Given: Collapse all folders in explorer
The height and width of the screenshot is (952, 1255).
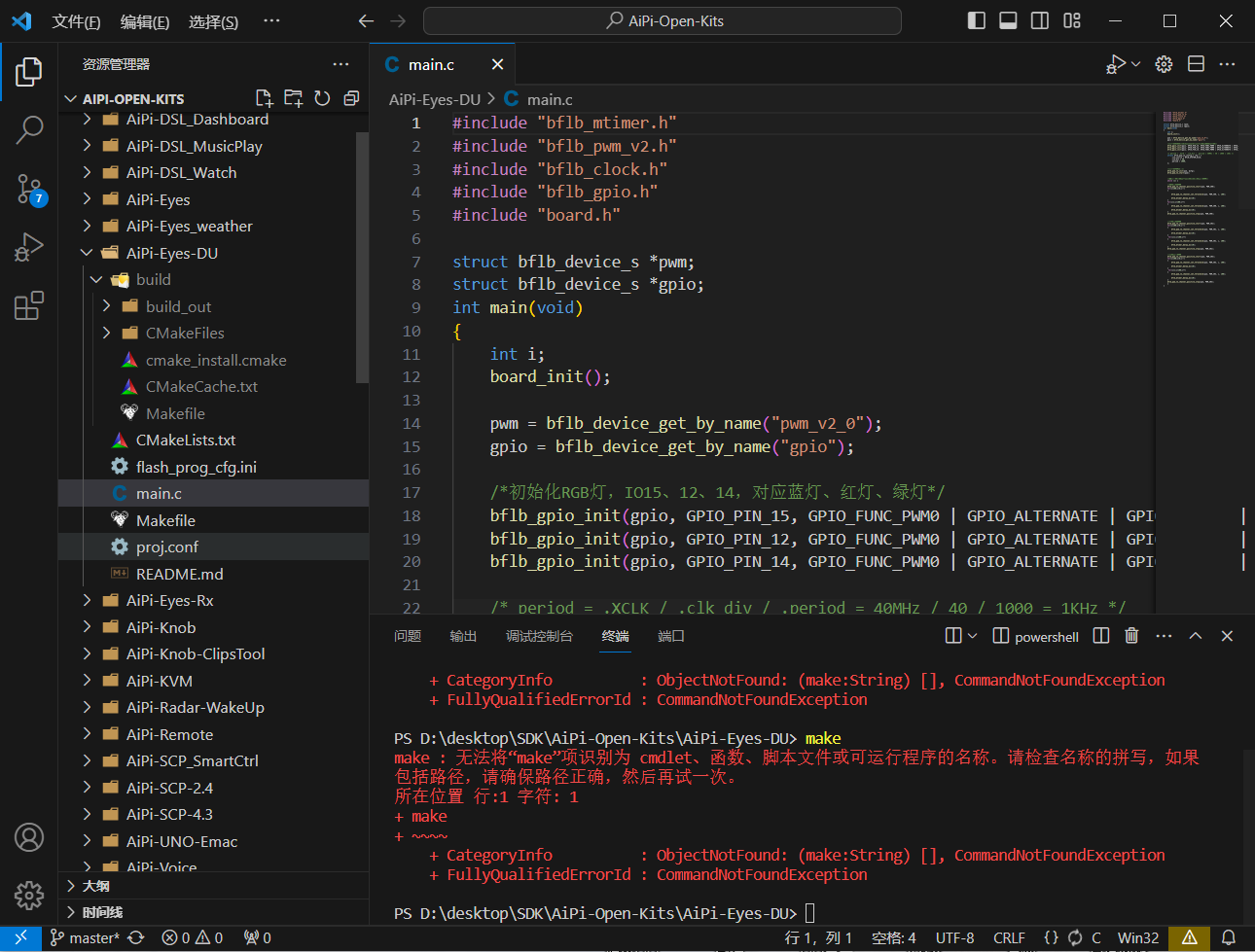Looking at the screenshot, I should [351, 98].
